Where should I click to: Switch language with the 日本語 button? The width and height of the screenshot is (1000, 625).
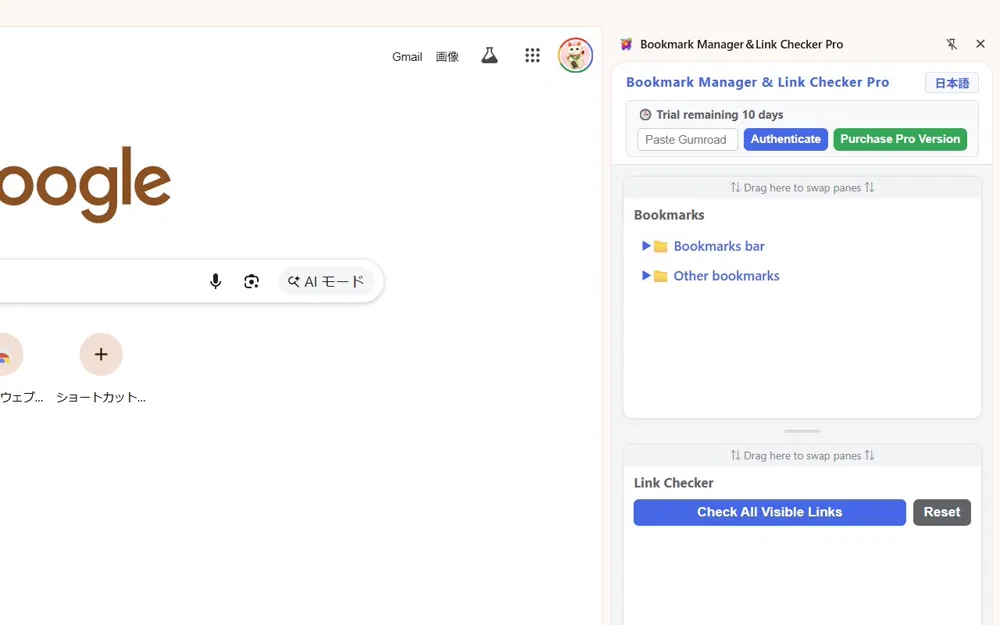[x=951, y=83]
